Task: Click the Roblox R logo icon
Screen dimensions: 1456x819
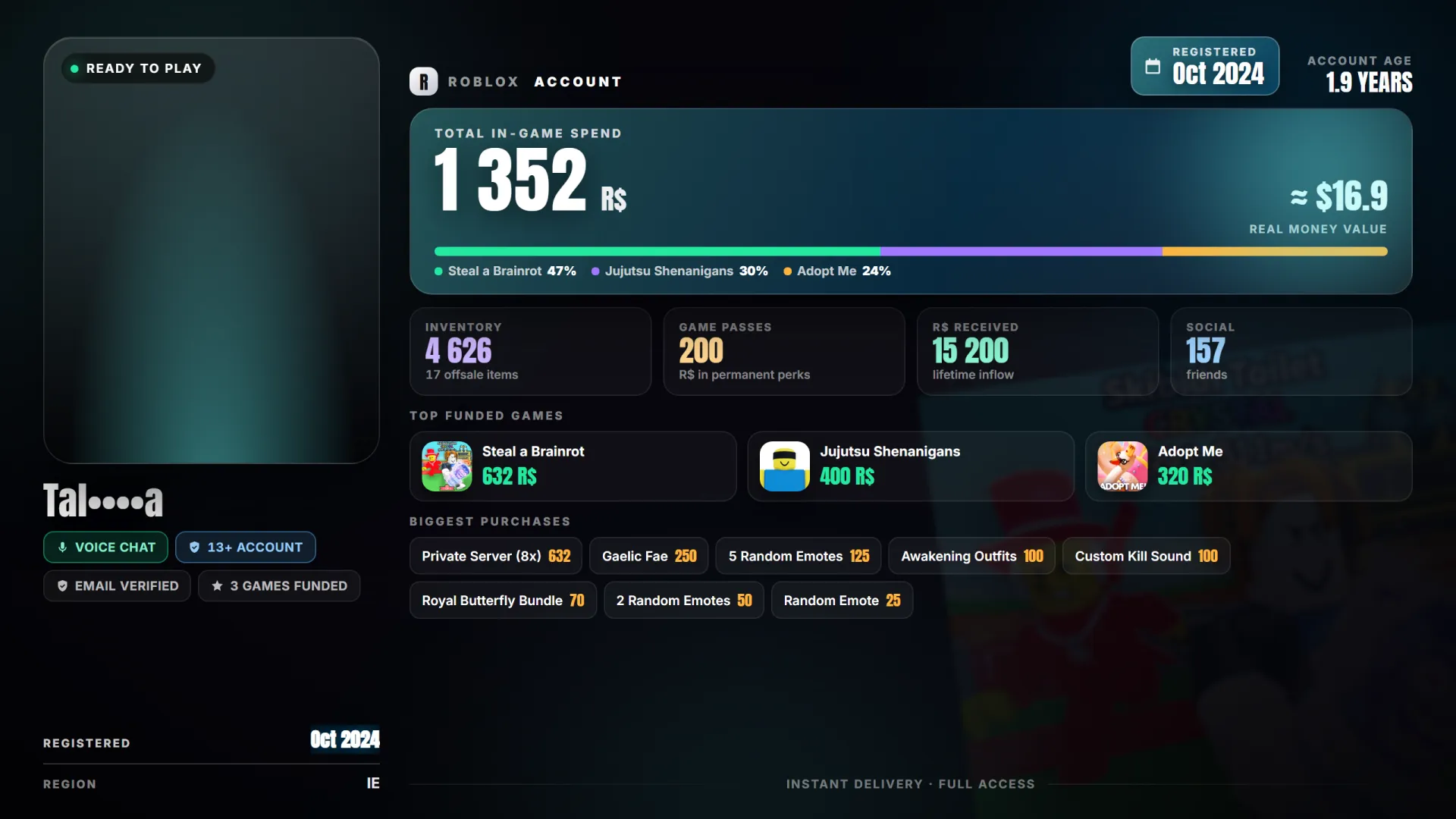Action: 423,82
